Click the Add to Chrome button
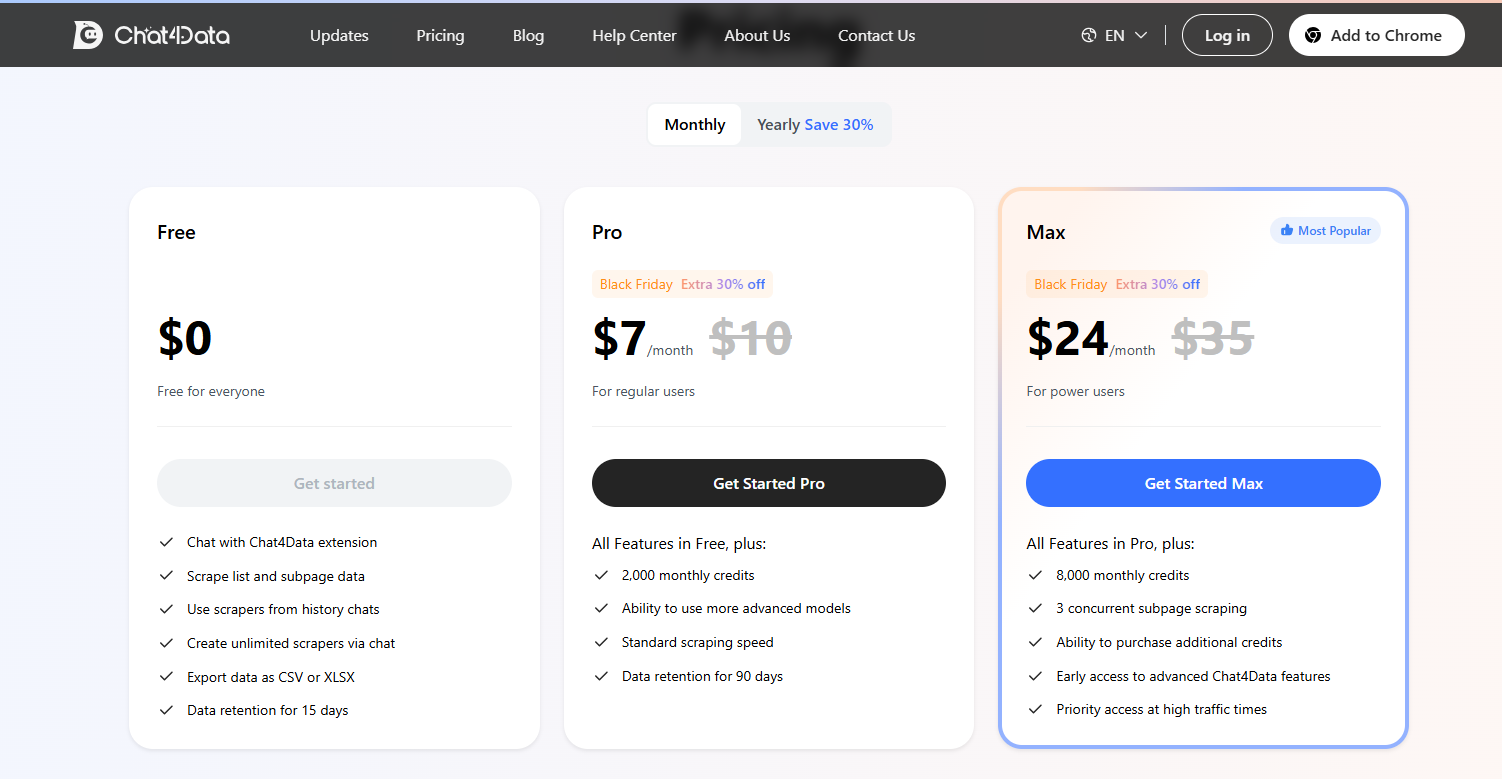Viewport: 1502px width, 779px height. pos(1377,34)
